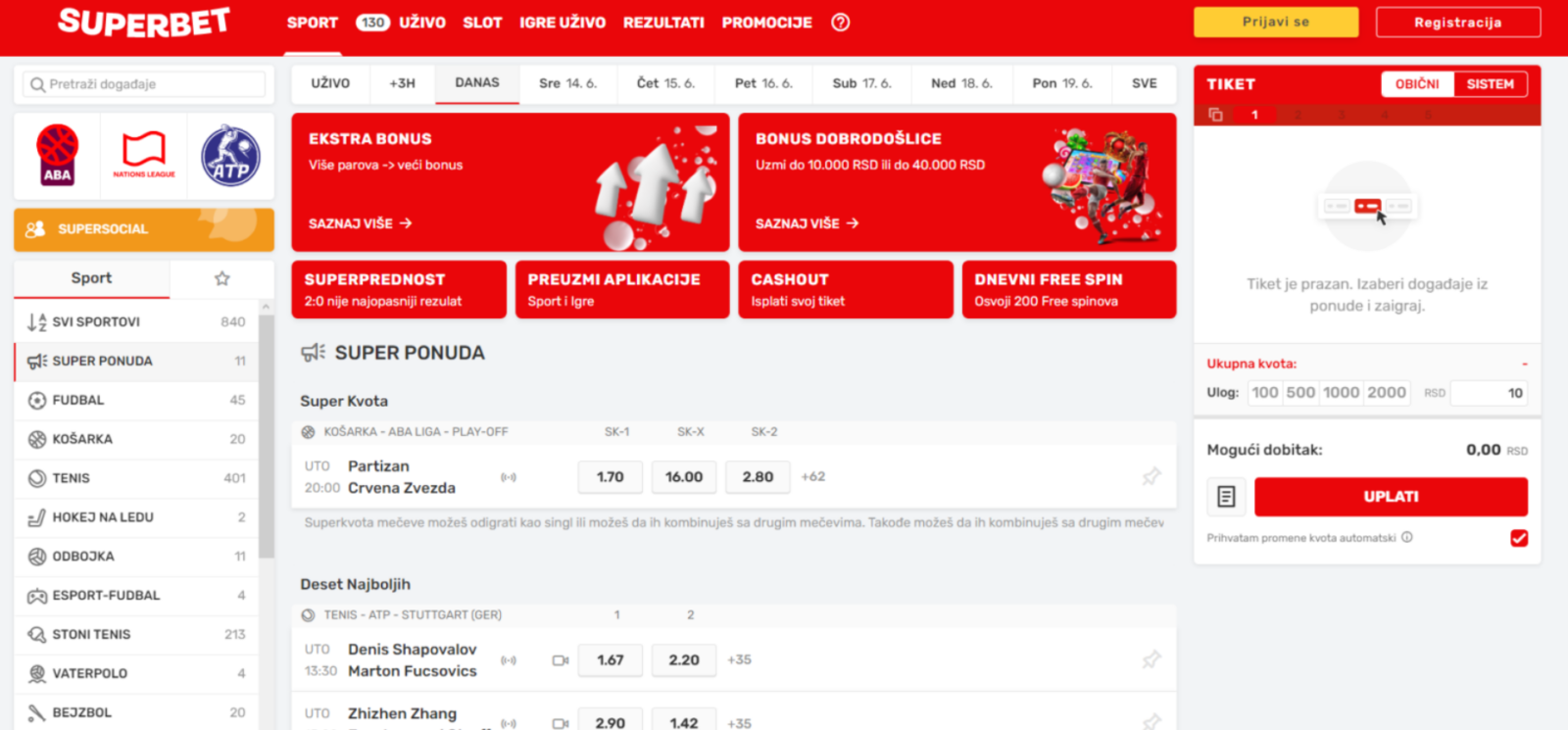1568x730 pixels.
Task: Click the red Uplati button
Action: click(x=1390, y=497)
